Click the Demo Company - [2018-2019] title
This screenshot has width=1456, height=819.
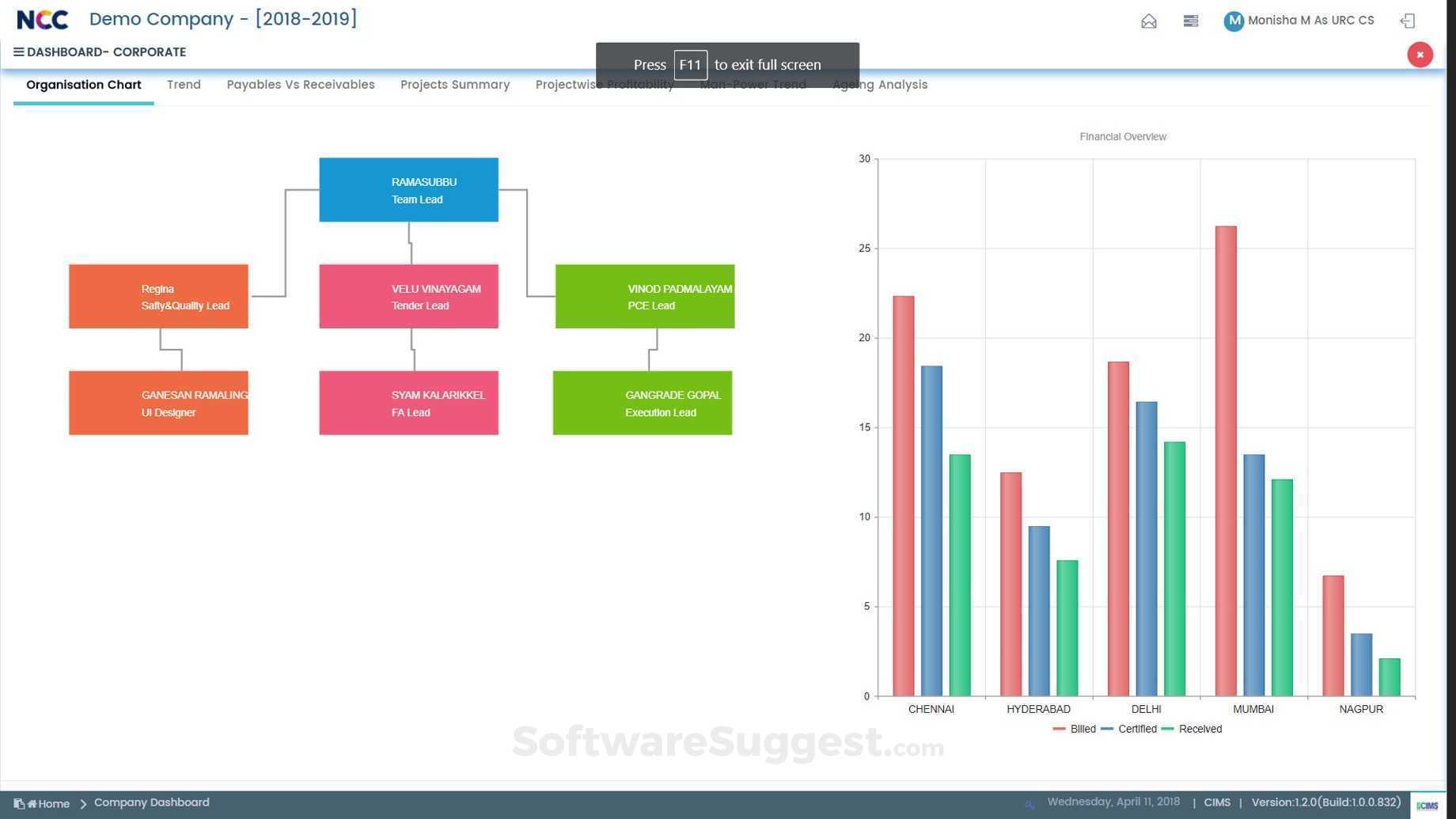(223, 19)
